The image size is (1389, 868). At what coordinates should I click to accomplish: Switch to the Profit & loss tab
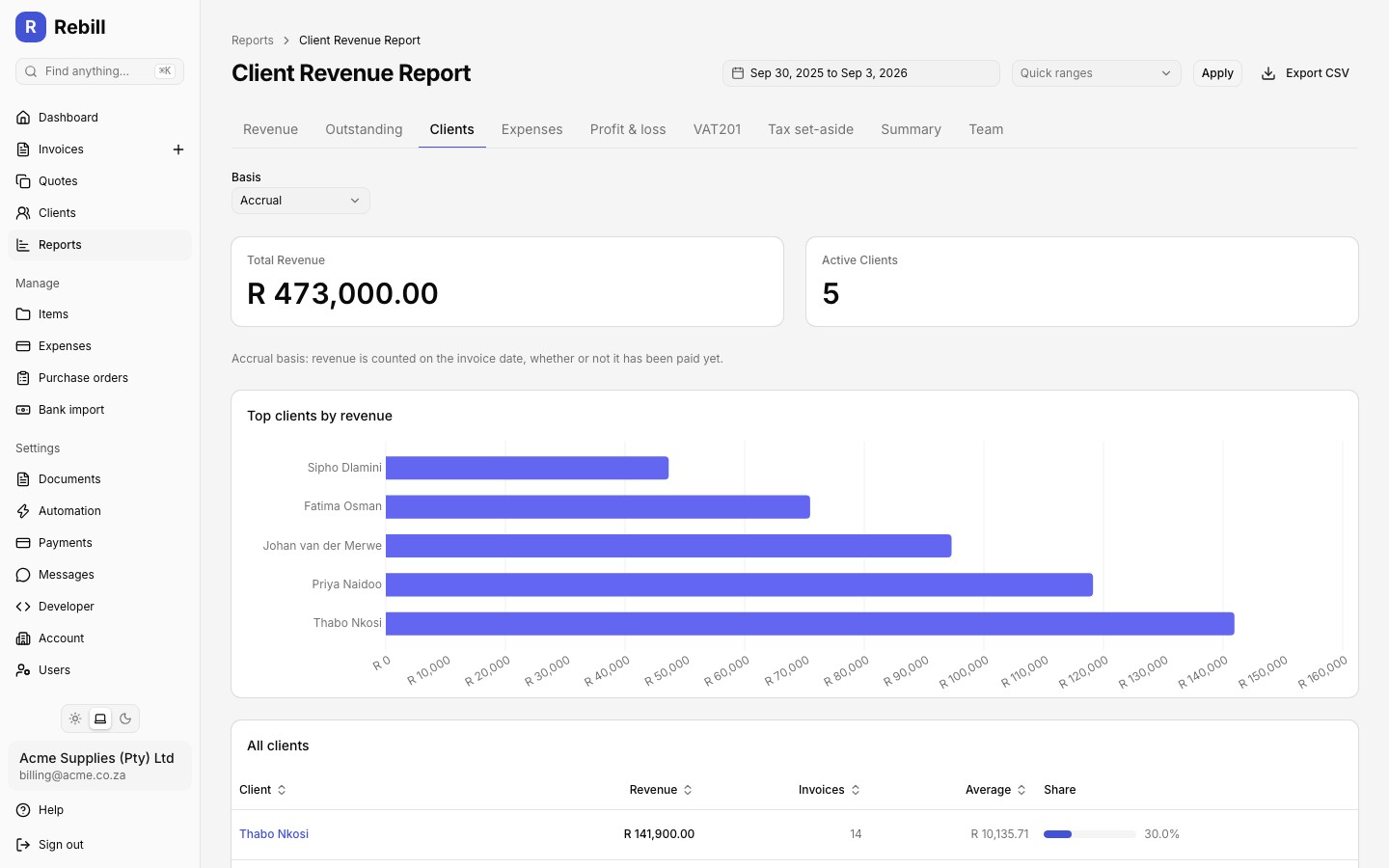click(x=628, y=129)
